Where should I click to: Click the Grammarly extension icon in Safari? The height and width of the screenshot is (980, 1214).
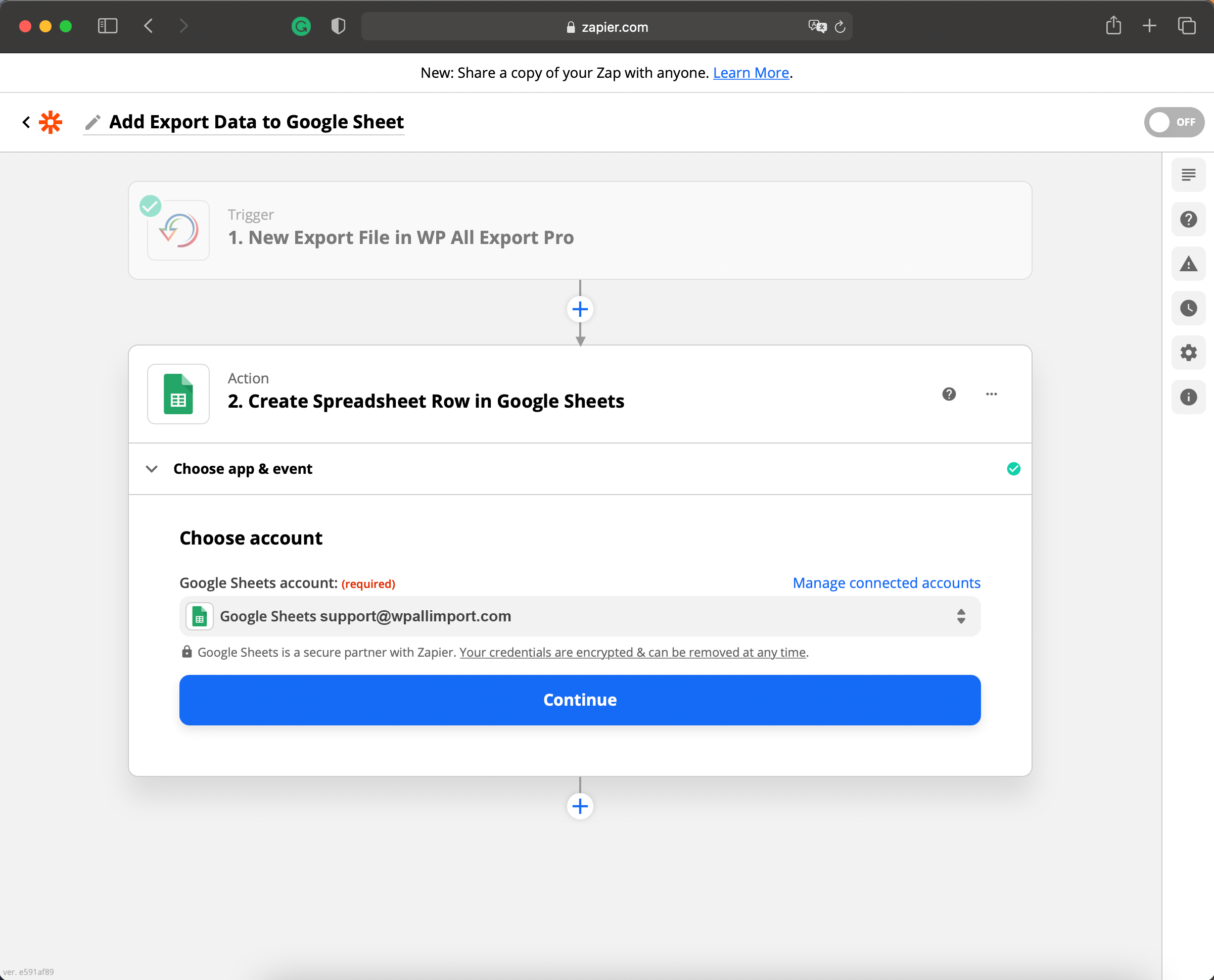pos(301,27)
